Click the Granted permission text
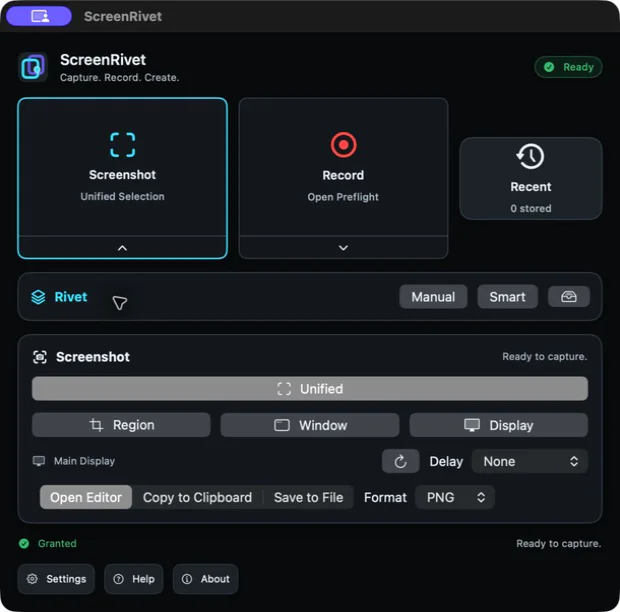 point(57,544)
